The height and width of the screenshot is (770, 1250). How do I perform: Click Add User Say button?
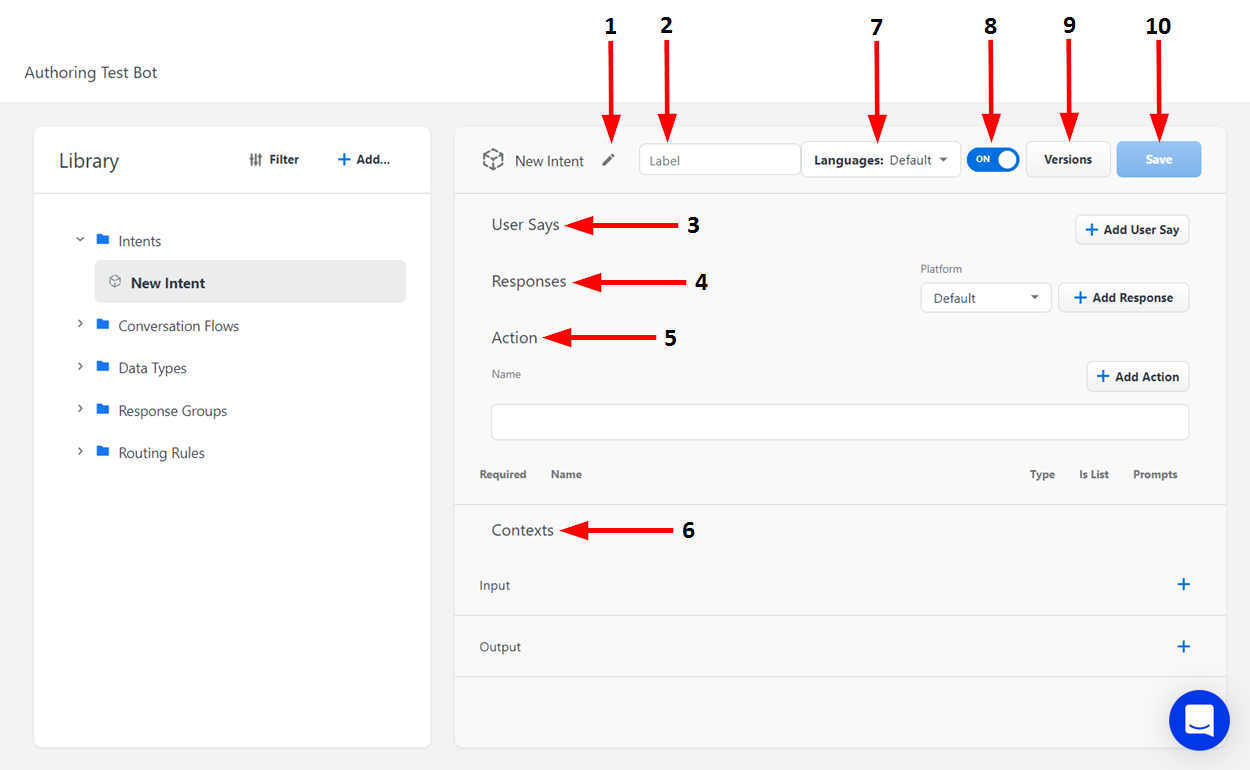pos(1132,230)
